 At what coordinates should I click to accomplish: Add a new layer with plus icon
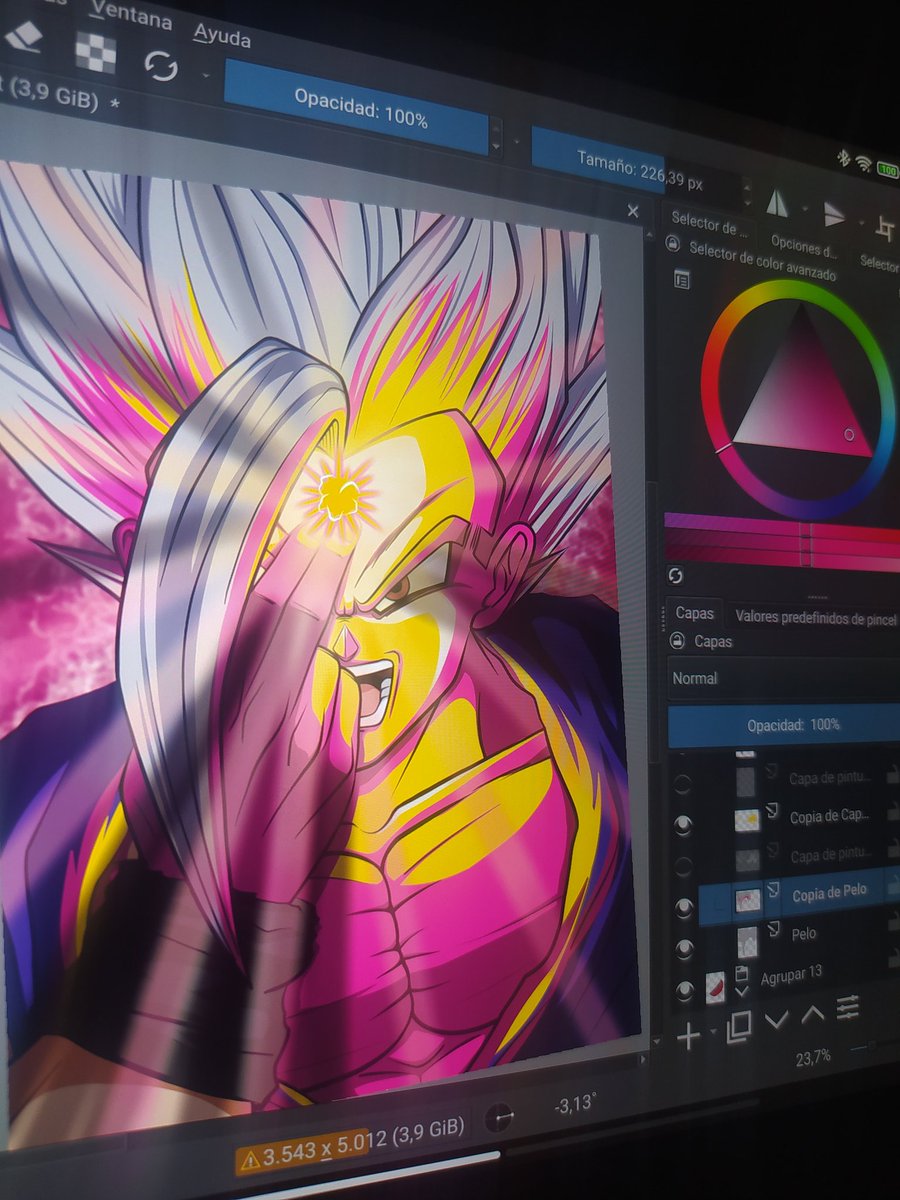(688, 1037)
